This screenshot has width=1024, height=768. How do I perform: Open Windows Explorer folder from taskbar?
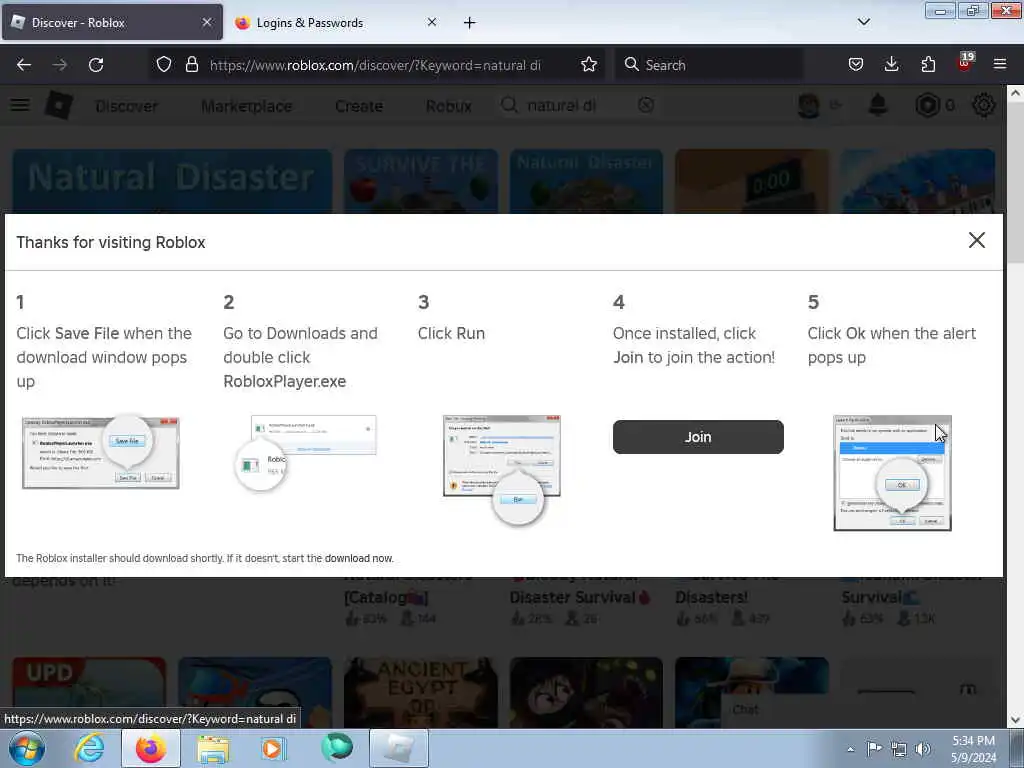(x=213, y=749)
